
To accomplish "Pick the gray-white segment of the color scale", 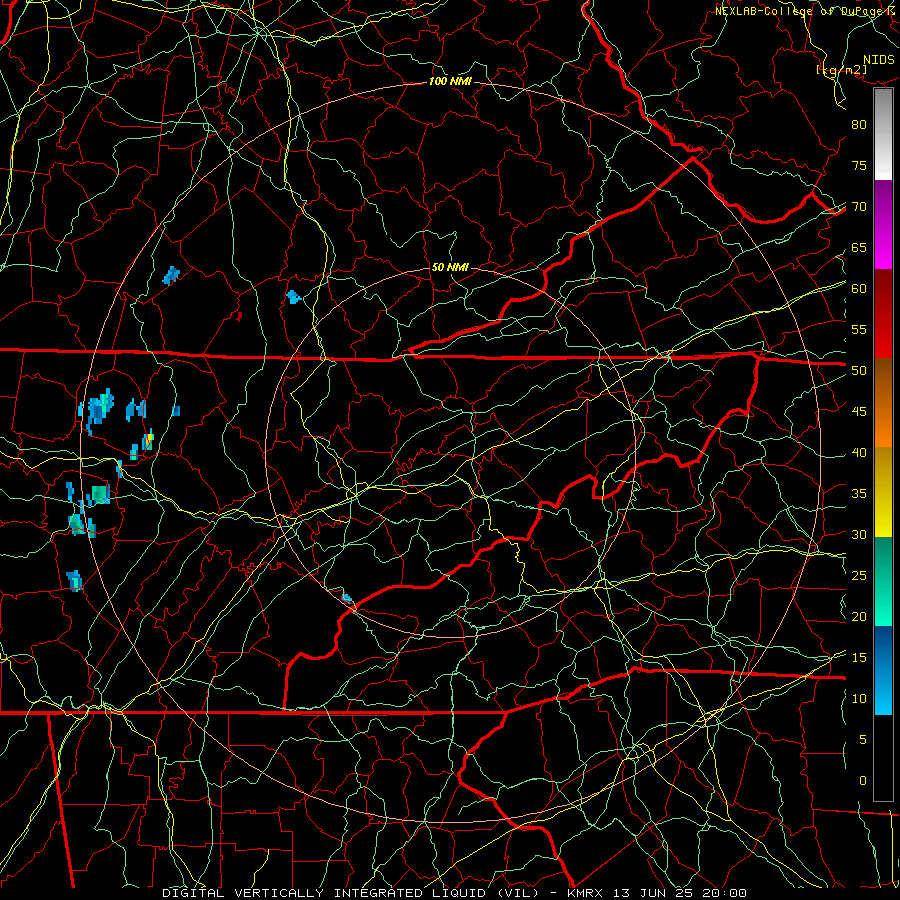I will click(x=883, y=134).
